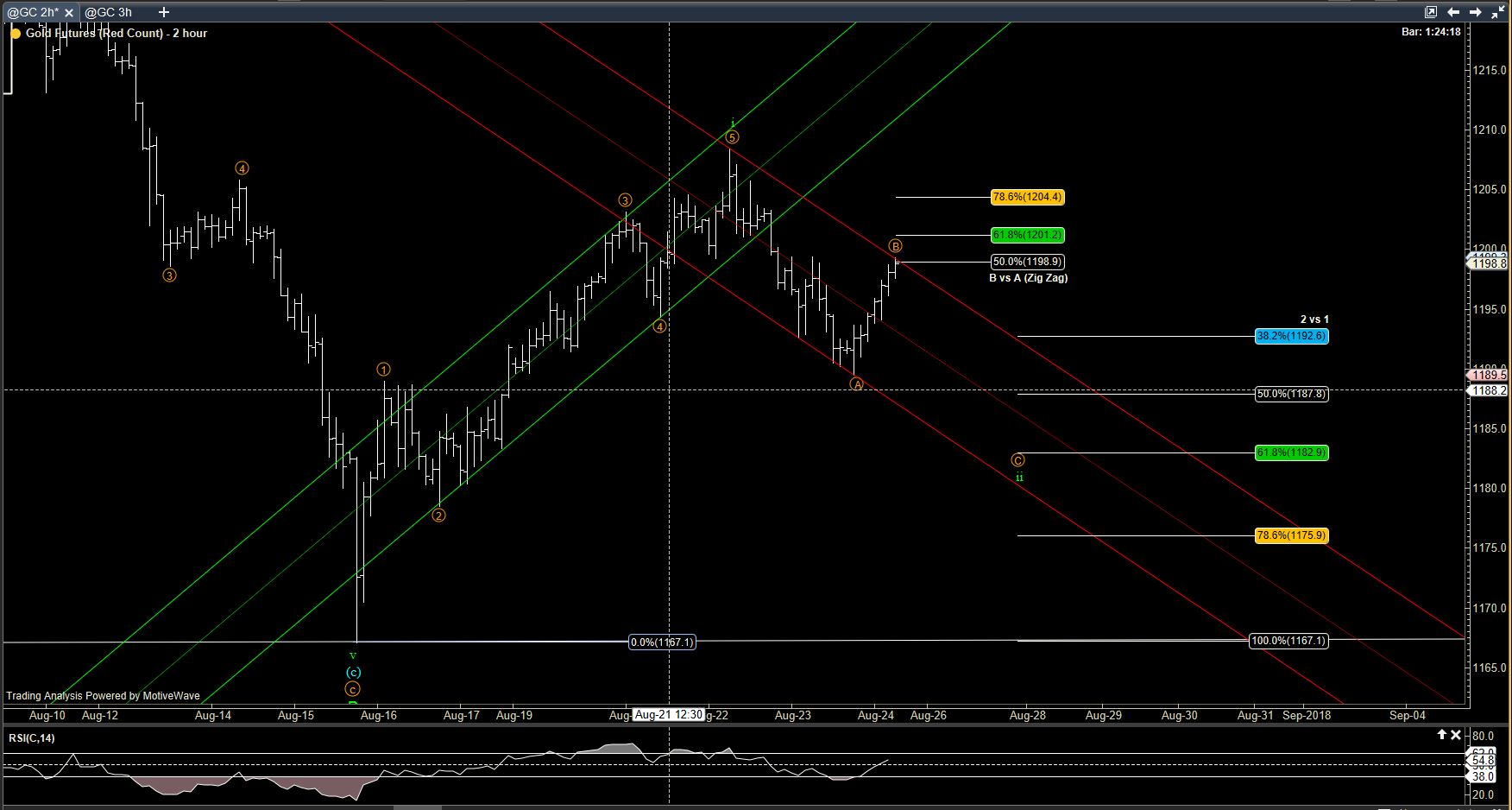Pop out chart into separate window
Image resolution: width=1512 pixels, height=810 pixels.
pyautogui.click(x=1431, y=12)
